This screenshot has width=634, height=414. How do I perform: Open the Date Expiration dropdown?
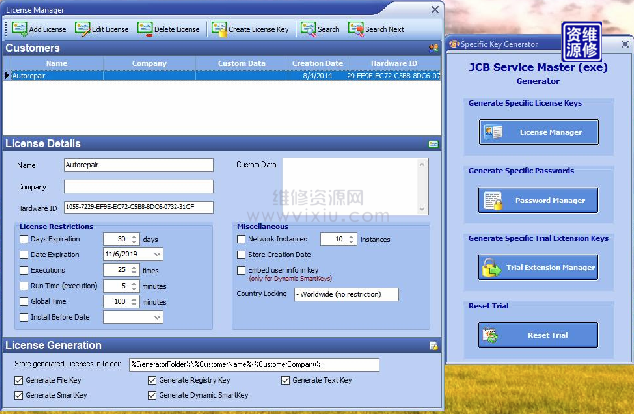(x=157, y=255)
